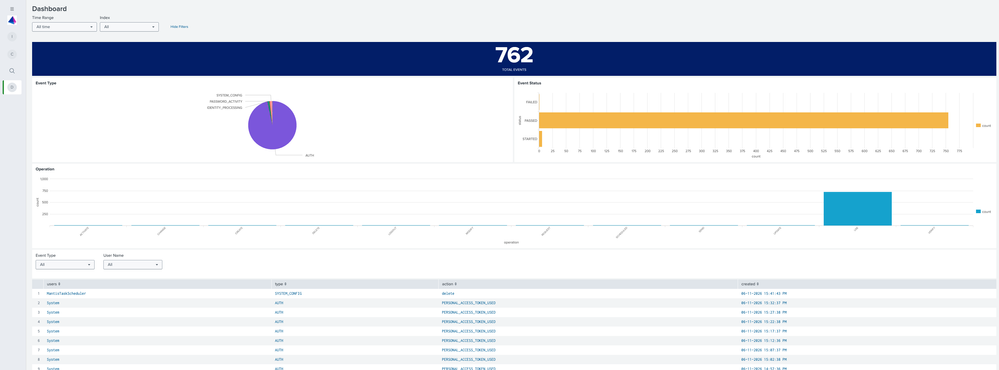Click the orange PASSED status bar
Viewport: 999px width, 370px height.
(x=744, y=120)
